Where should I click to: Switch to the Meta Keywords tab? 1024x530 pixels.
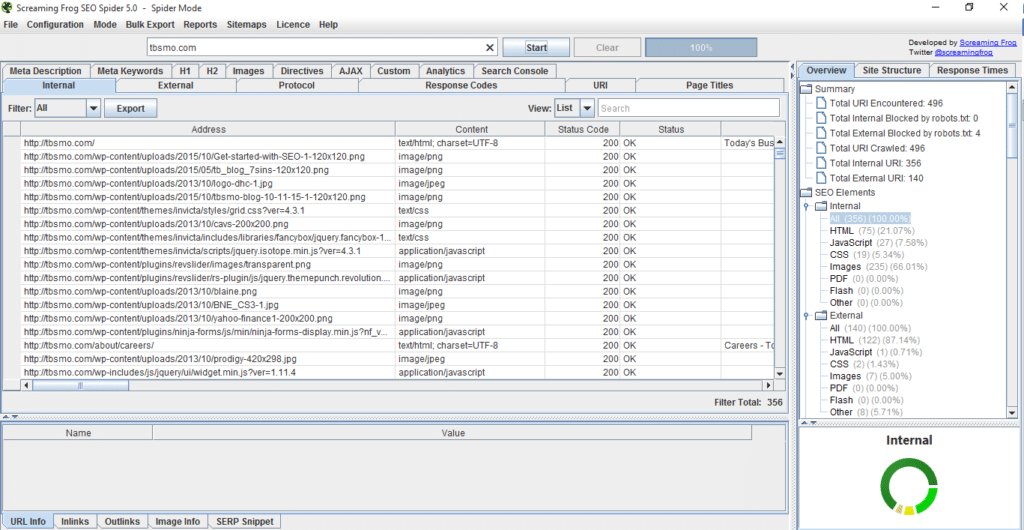click(x=131, y=71)
